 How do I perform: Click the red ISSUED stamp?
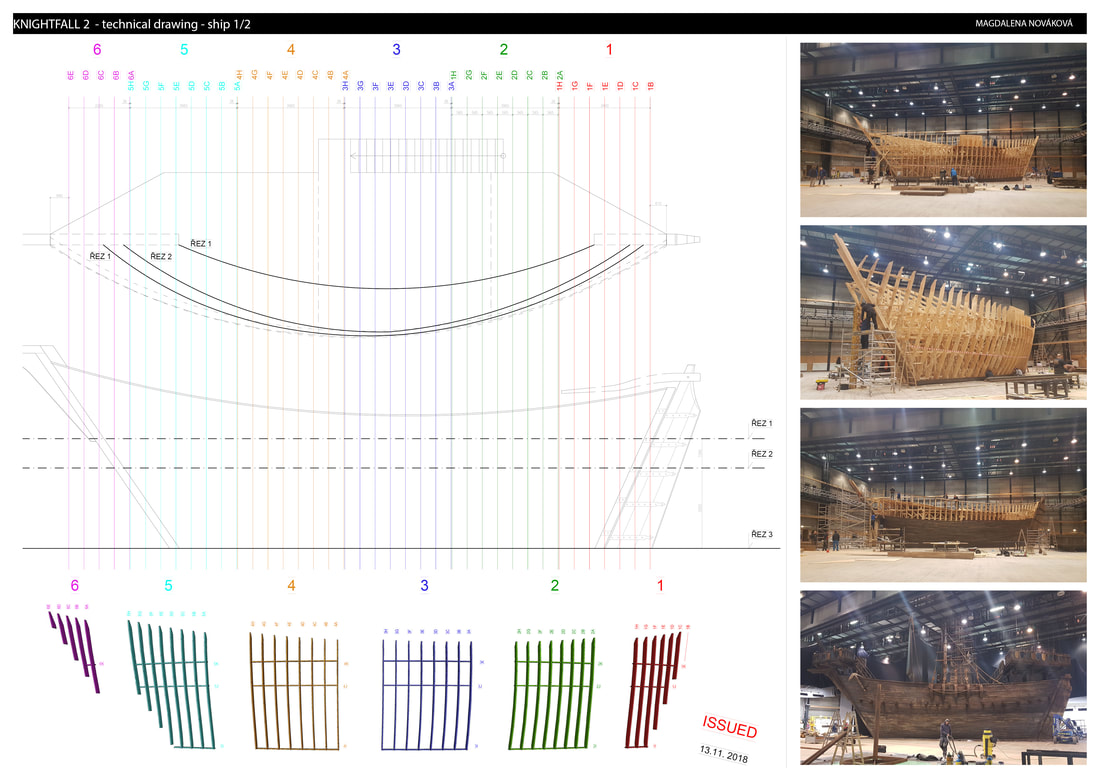coord(729,726)
